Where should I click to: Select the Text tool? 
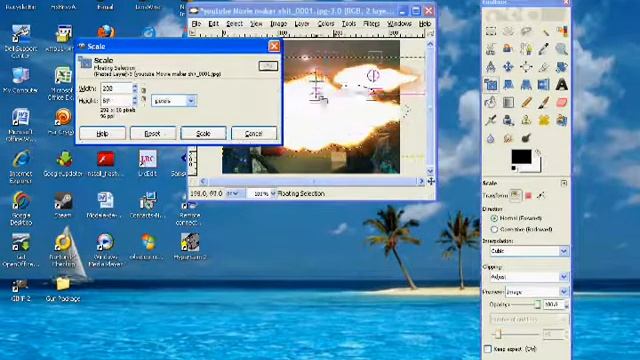562,84
